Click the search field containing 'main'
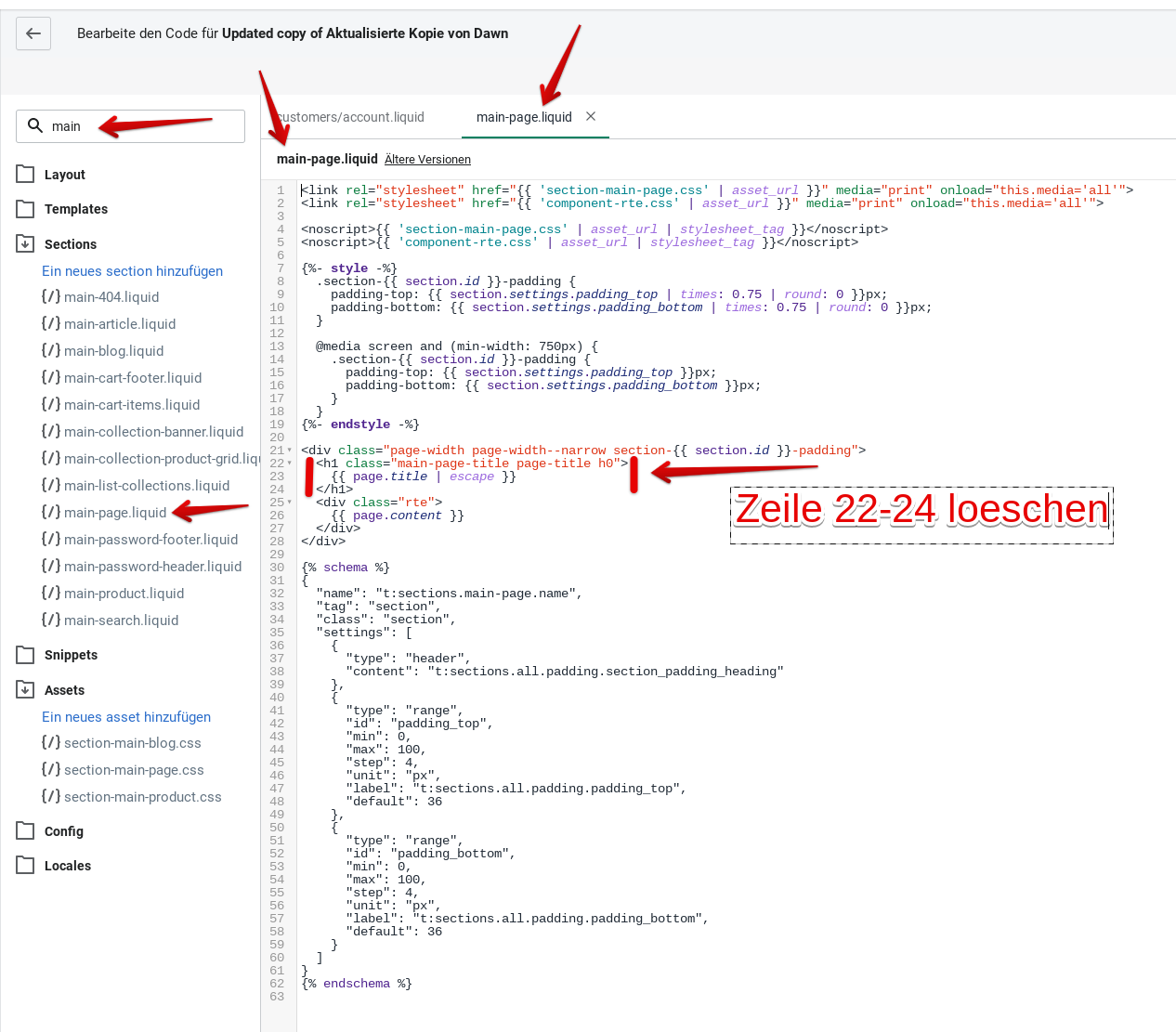This screenshot has width=1176, height=1032. point(130,126)
